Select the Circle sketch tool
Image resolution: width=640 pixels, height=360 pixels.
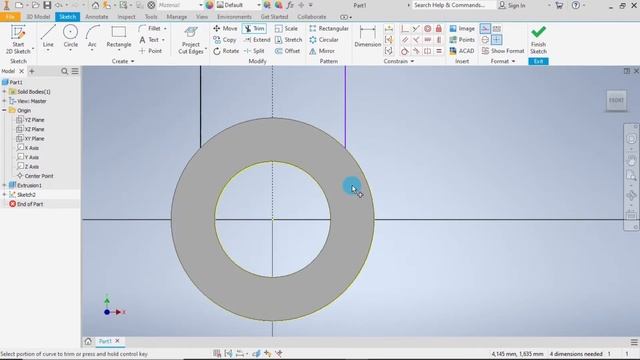(x=70, y=36)
